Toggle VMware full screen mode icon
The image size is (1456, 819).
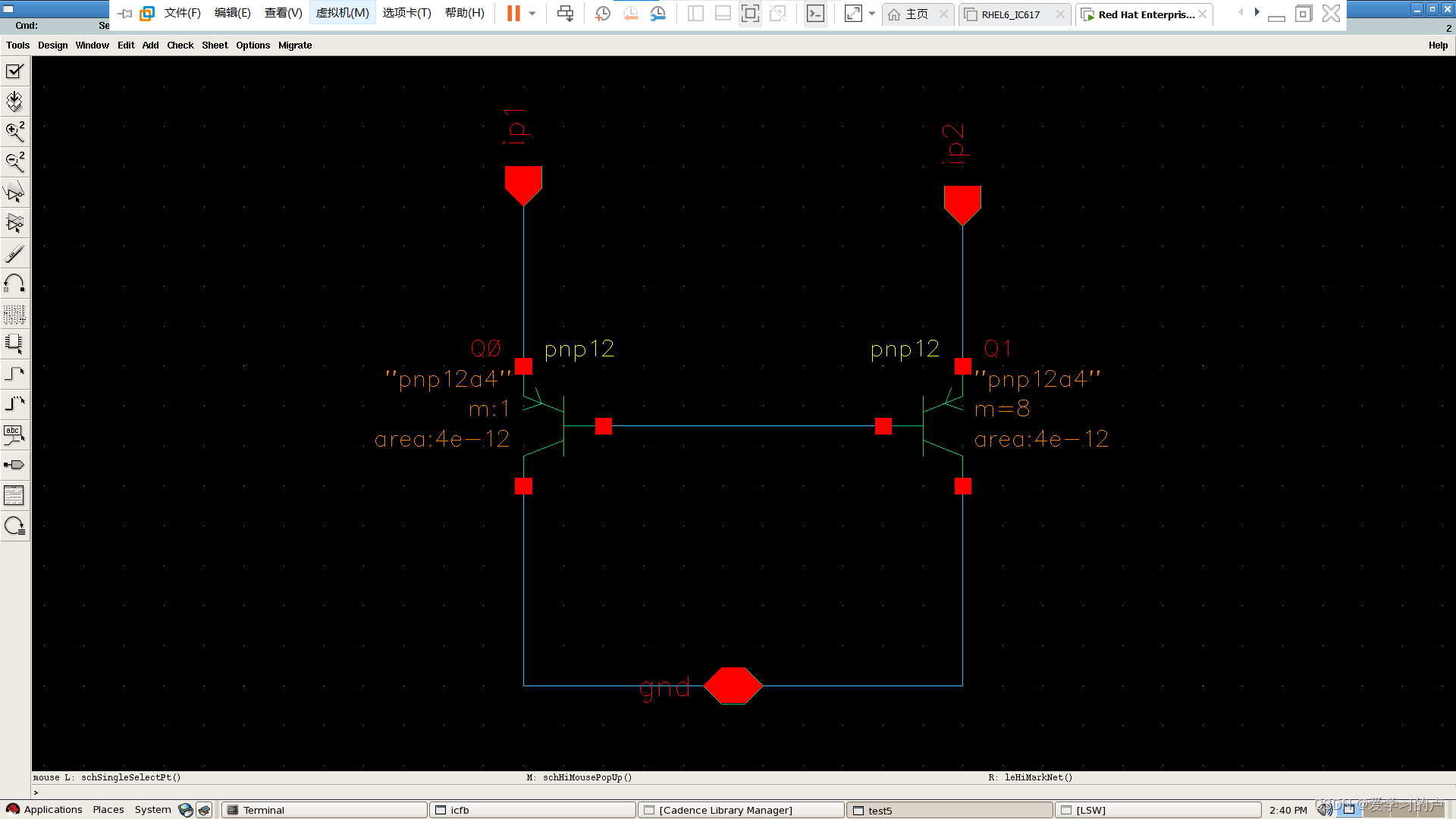point(750,14)
